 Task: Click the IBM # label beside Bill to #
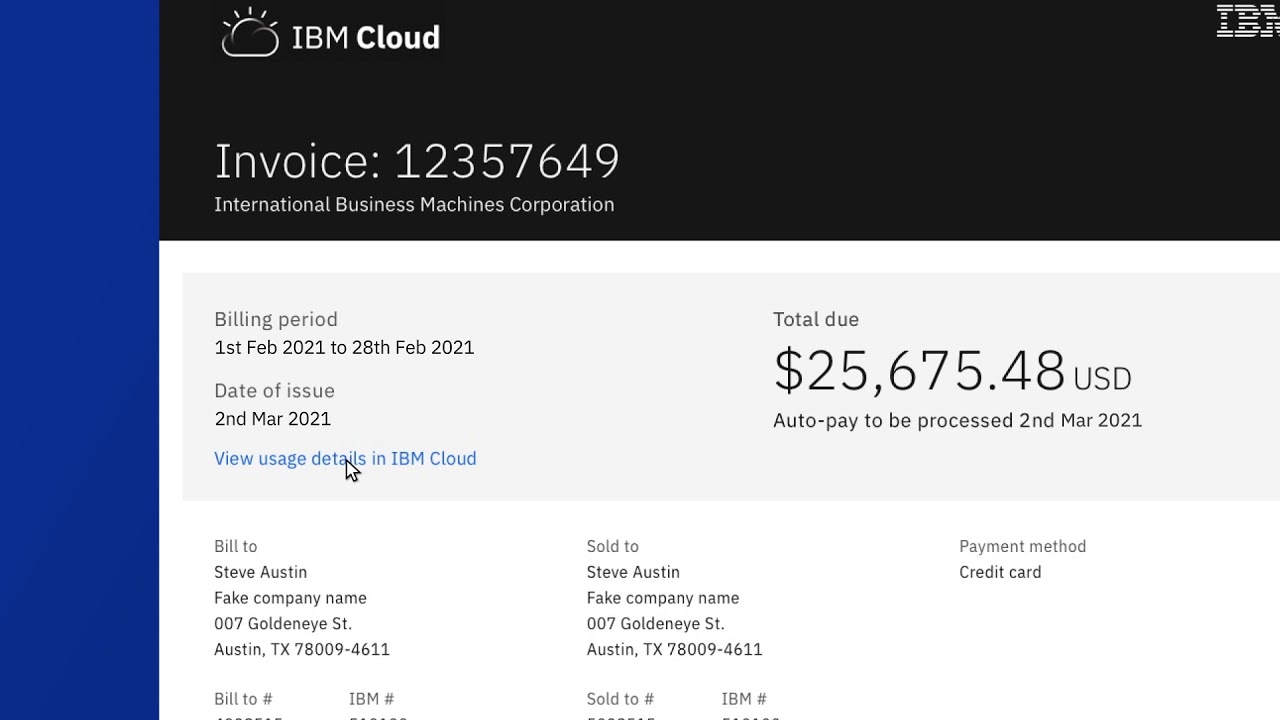pyautogui.click(x=371, y=699)
